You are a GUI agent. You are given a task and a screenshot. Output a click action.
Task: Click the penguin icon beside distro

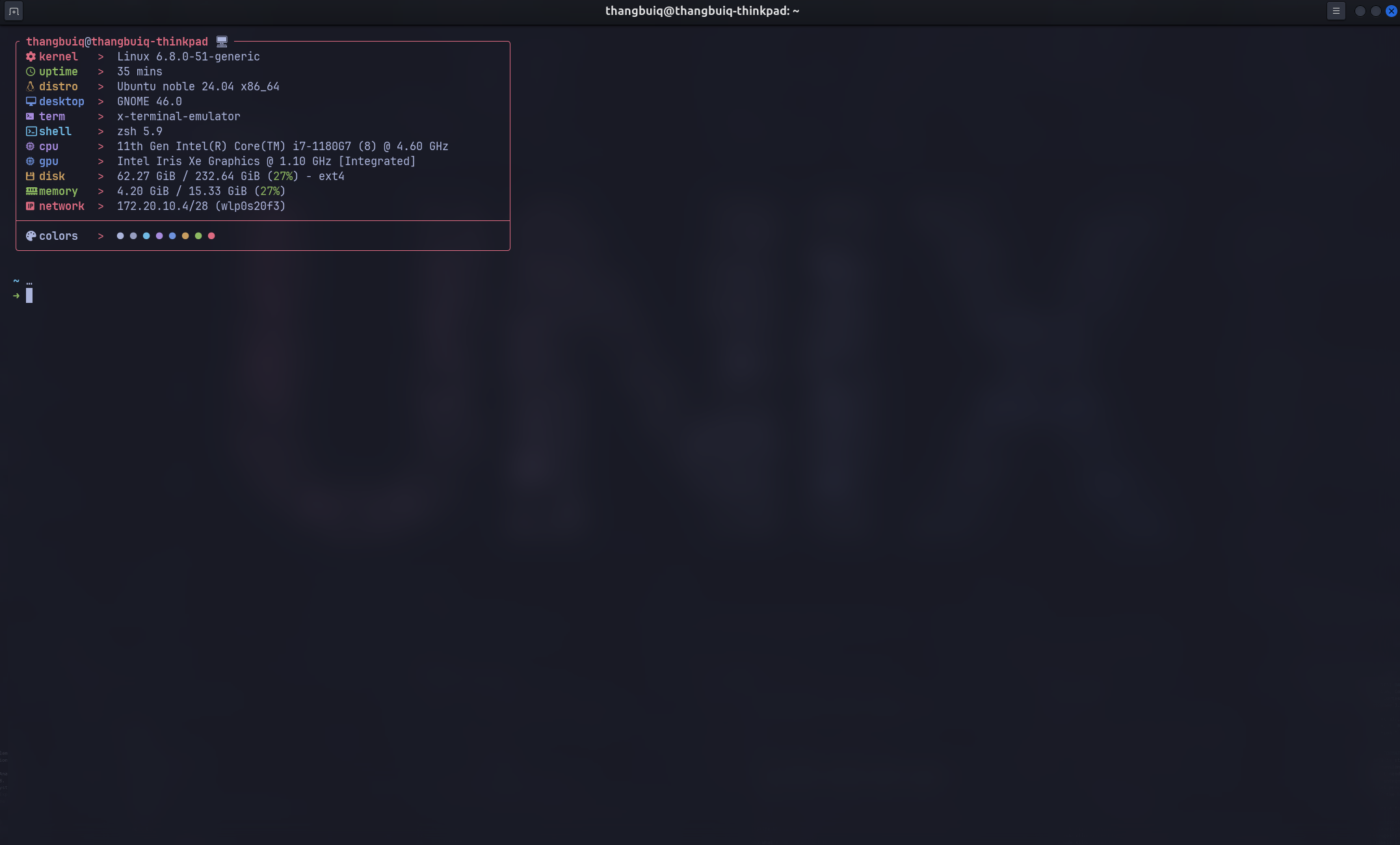(x=30, y=86)
